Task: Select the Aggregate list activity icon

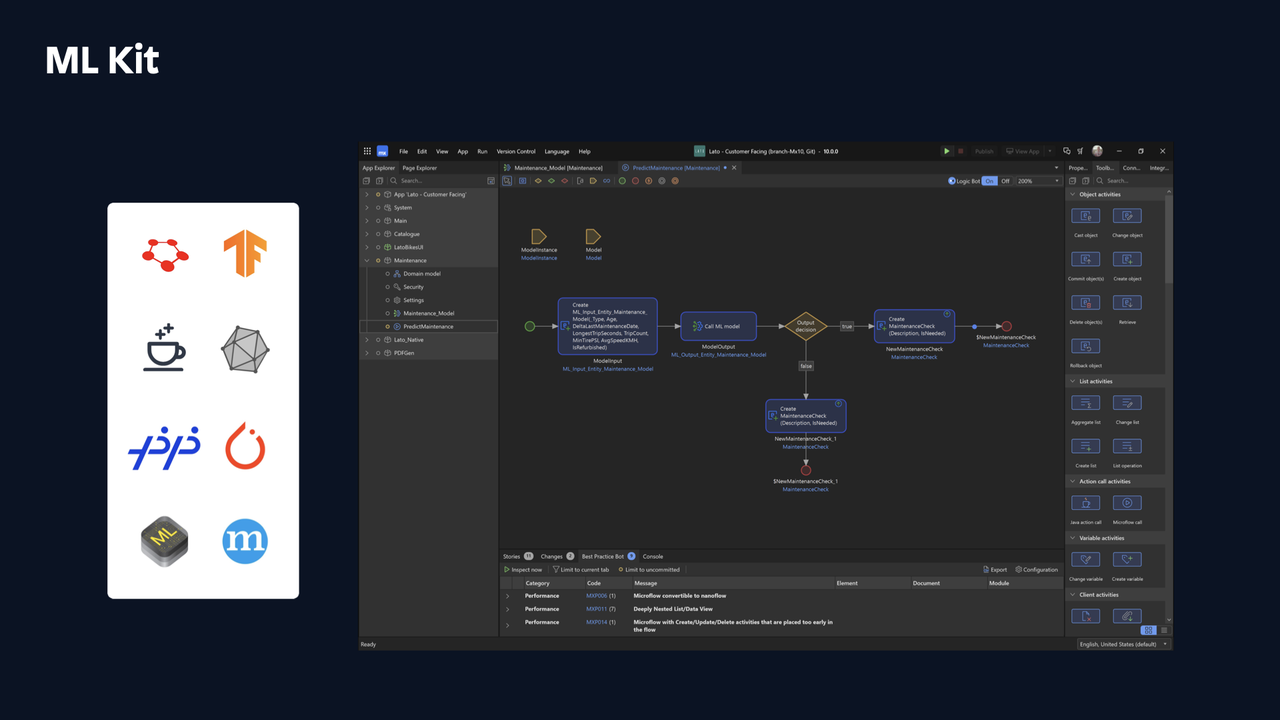Action: click(x=1086, y=403)
